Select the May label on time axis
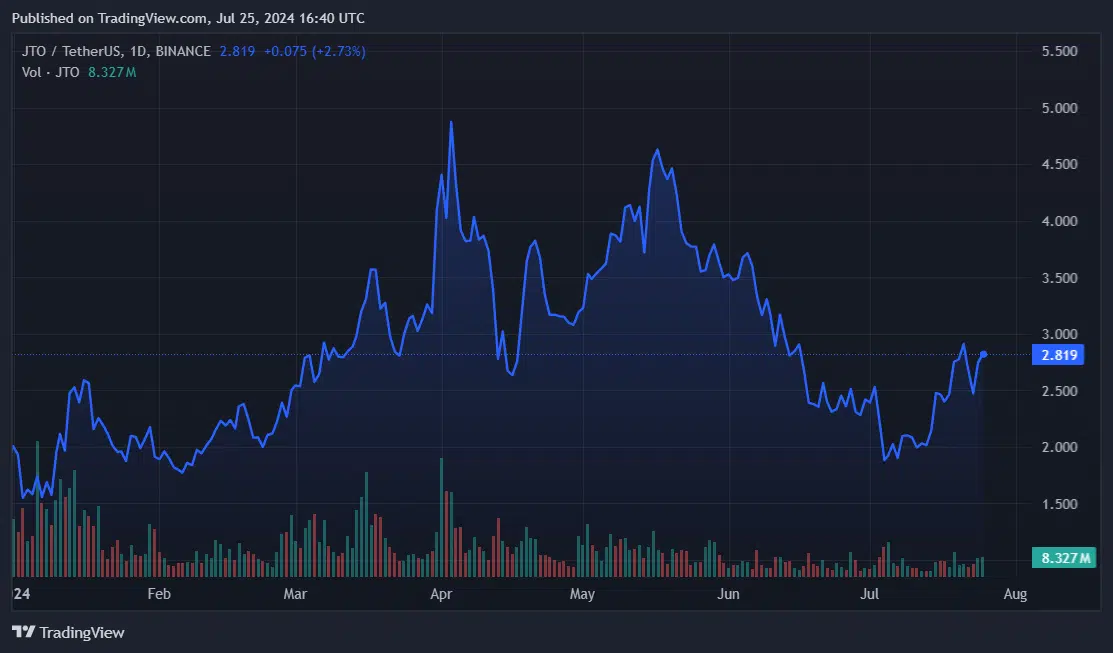This screenshot has width=1113, height=653. tap(581, 594)
